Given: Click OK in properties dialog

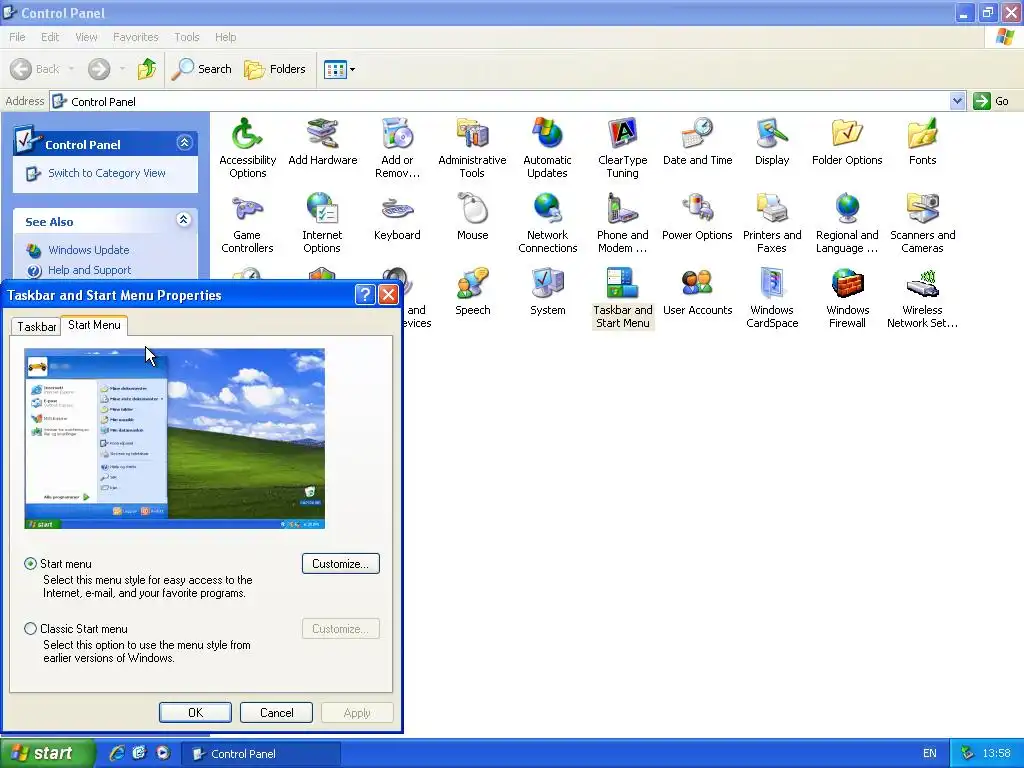Looking at the screenshot, I should click(x=195, y=712).
